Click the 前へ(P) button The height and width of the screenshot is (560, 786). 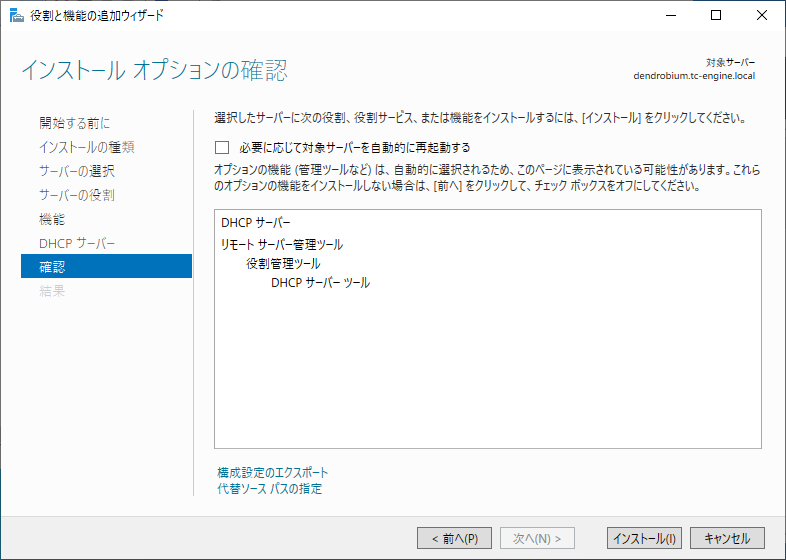pyautogui.click(x=454, y=538)
